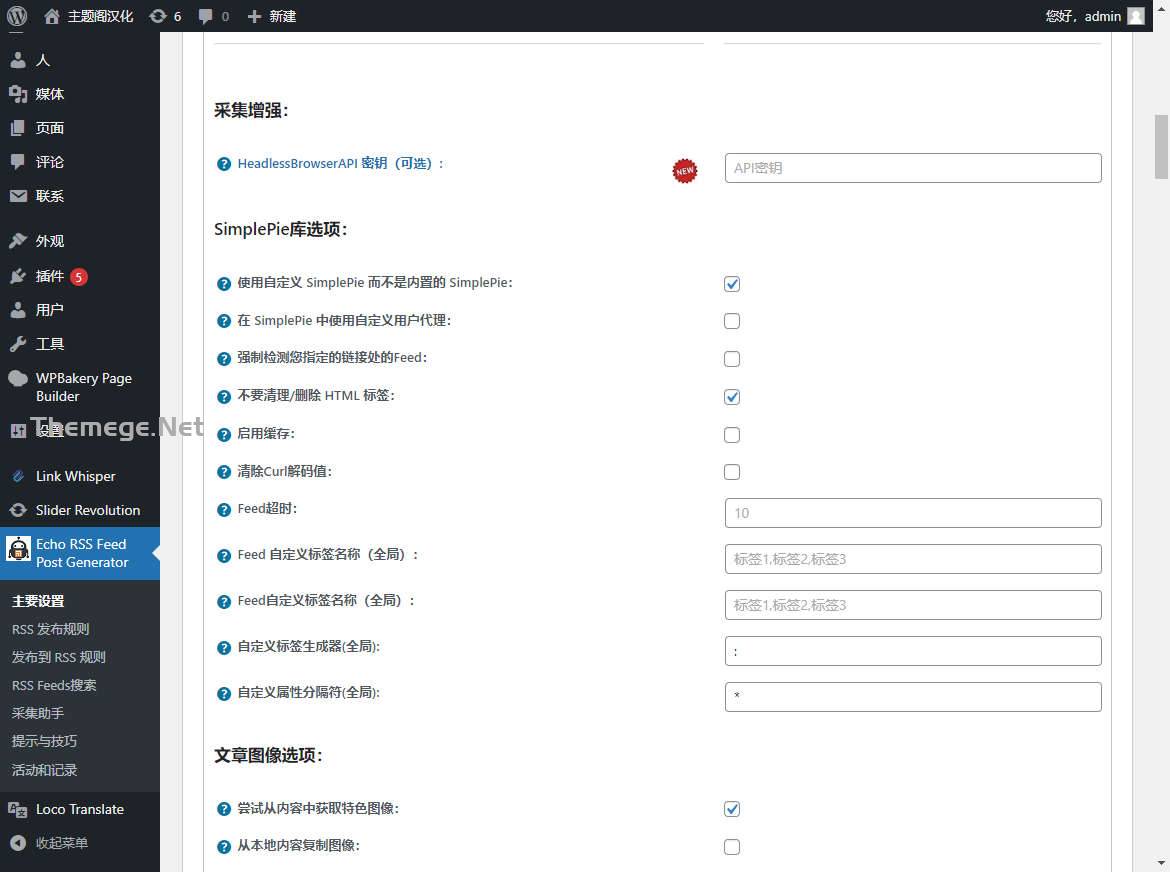Click help icon beside 使用自定义 SimplePie
This screenshot has width=1170, height=872.
pyautogui.click(x=224, y=283)
